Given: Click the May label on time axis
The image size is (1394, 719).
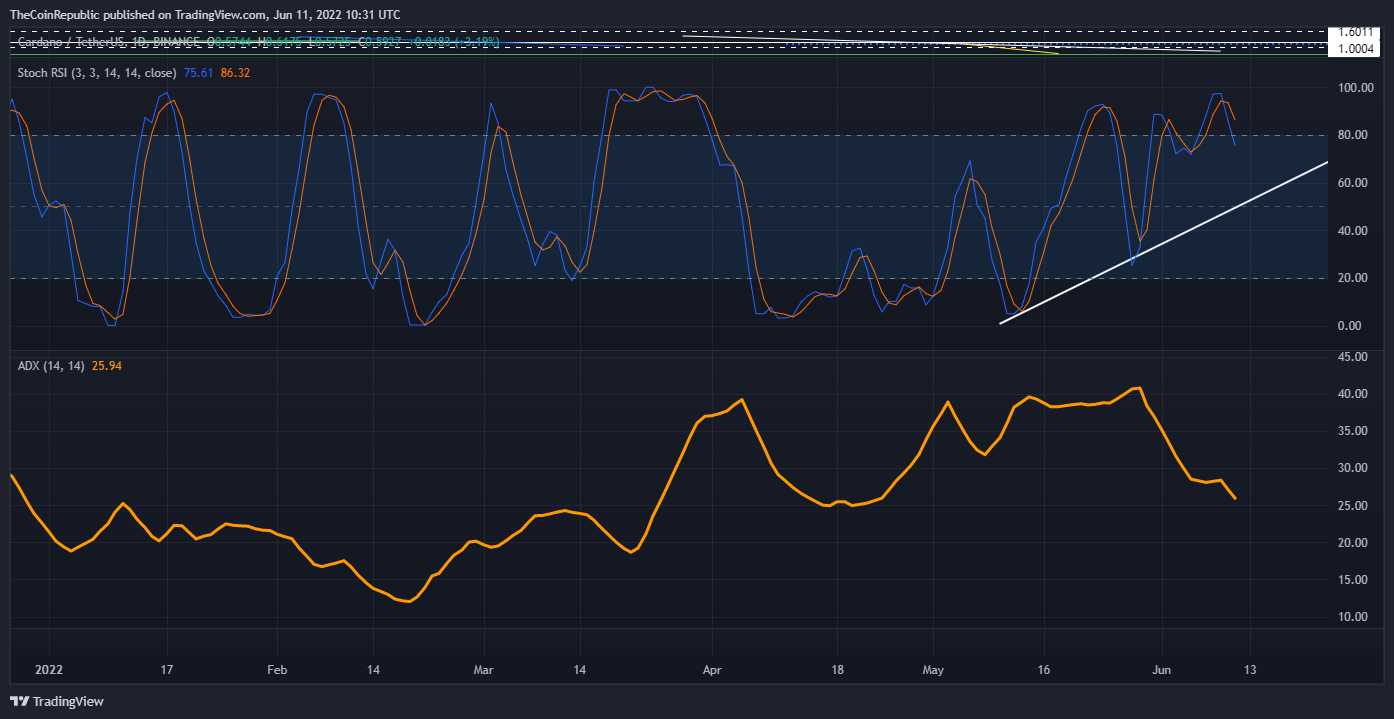Looking at the screenshot, I should [933, 670].
